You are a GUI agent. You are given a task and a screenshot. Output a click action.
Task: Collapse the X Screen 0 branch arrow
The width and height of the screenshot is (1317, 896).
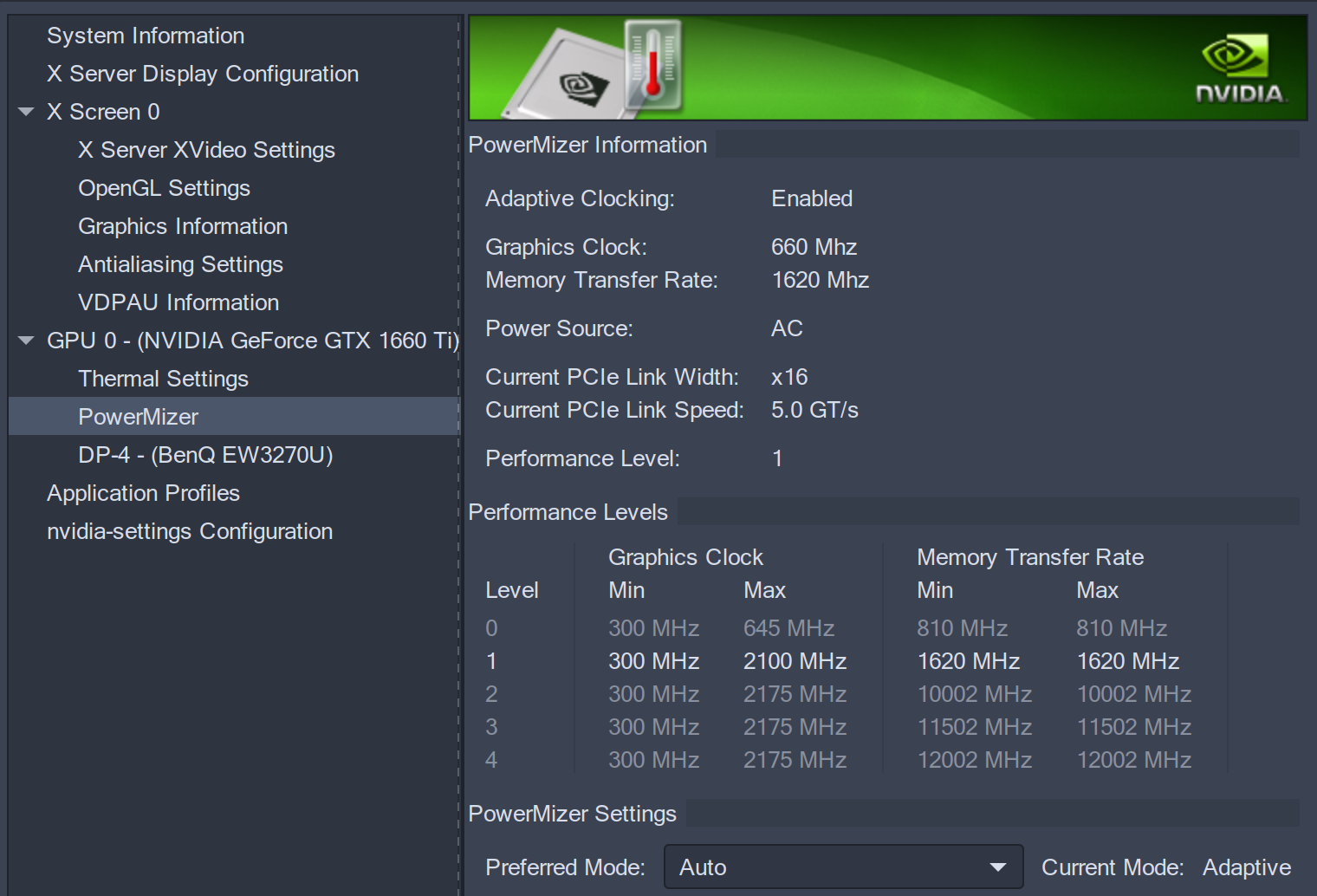click(x=26, y=112)
